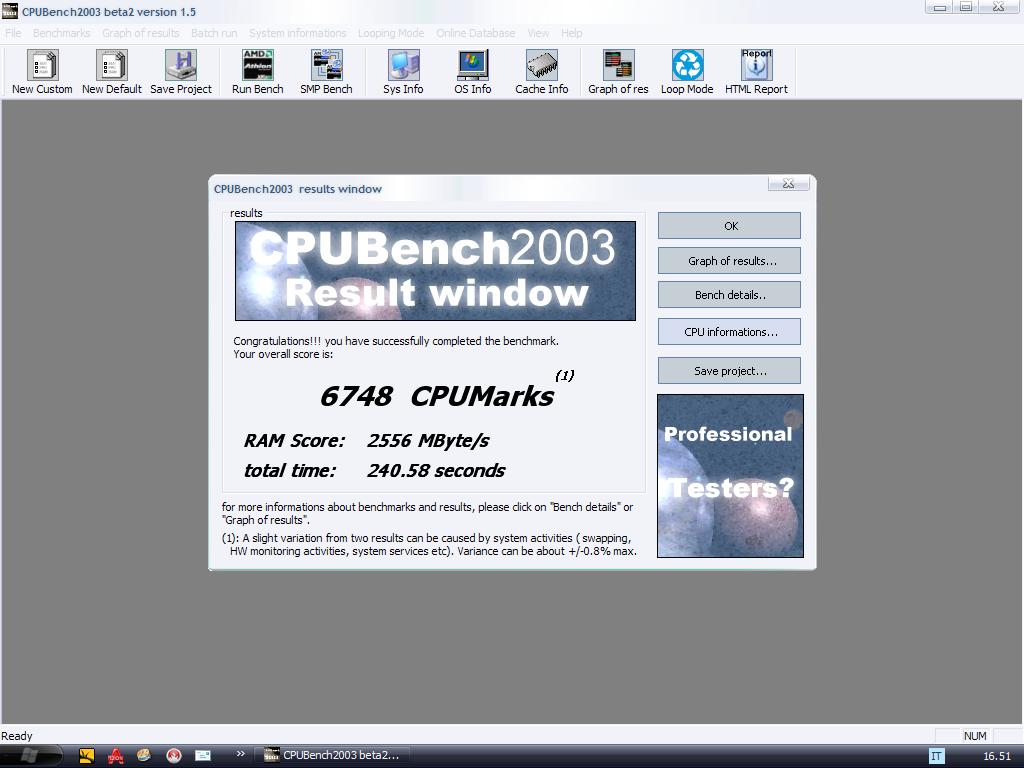Click the 16.51 clock in the tray
This screenshot has height=768, width=1024.
click(x=997, y=756)
